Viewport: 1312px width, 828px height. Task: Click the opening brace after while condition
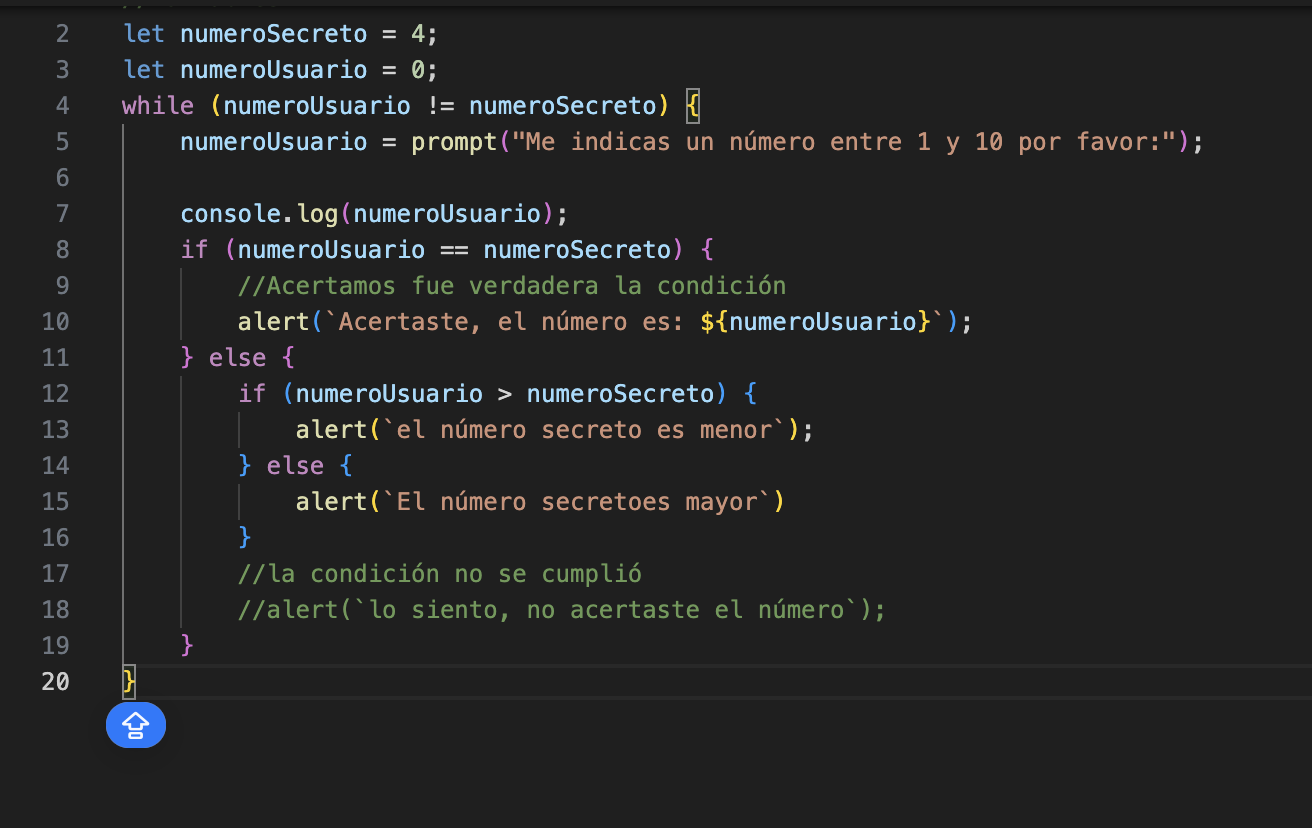(693, 106)
